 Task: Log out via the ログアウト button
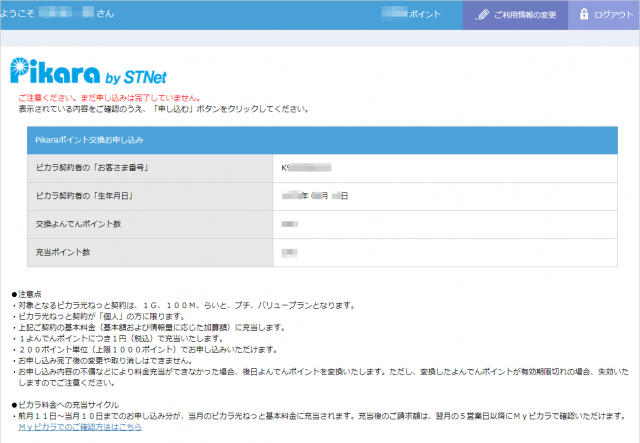(x=604, y=15)
